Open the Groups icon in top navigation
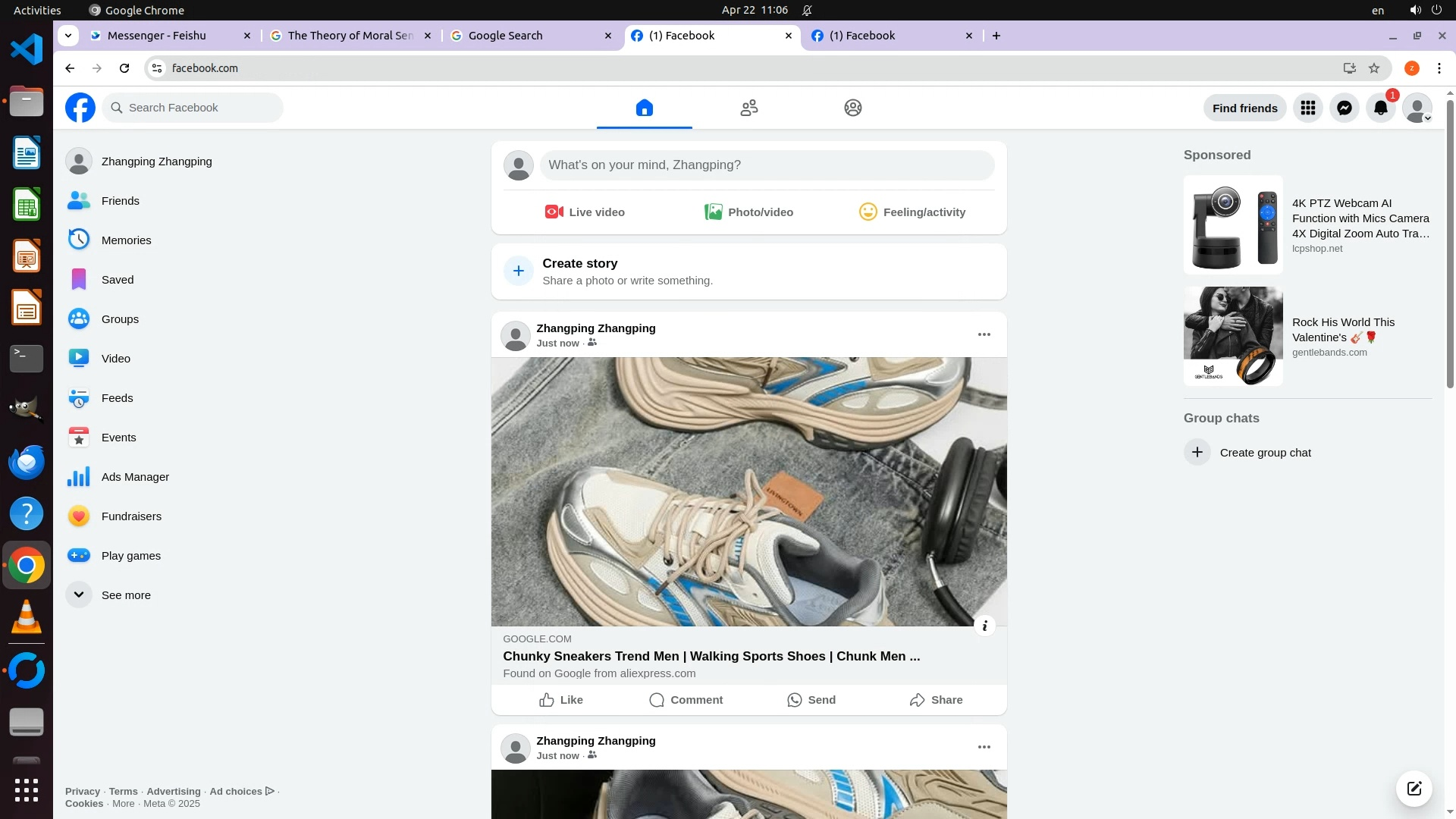1456x819 pixels. [x=852, y=108]
